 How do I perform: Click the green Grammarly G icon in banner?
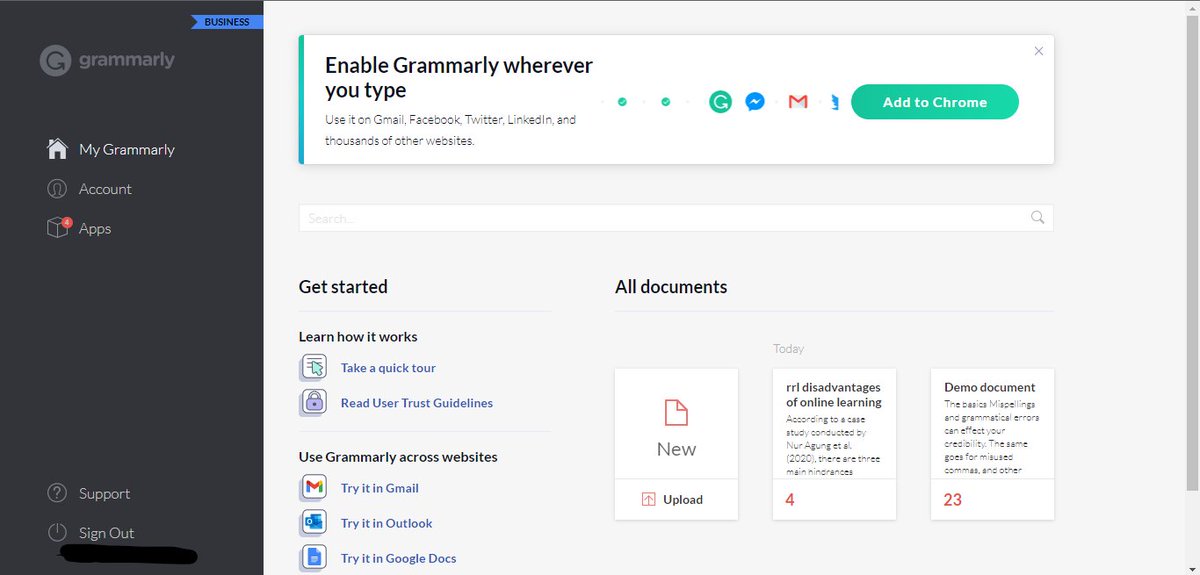(720, 102)
